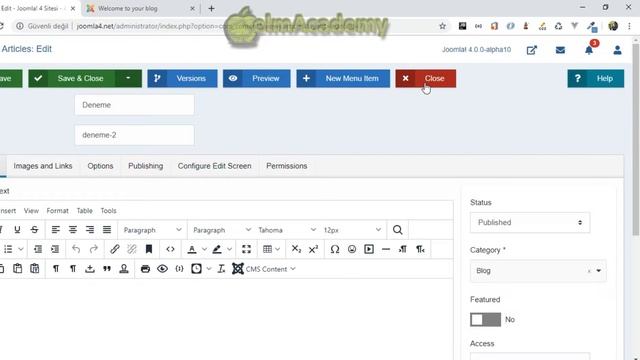Open the Images and Links tab
The image size is (640, 360).
click(43, 166)
